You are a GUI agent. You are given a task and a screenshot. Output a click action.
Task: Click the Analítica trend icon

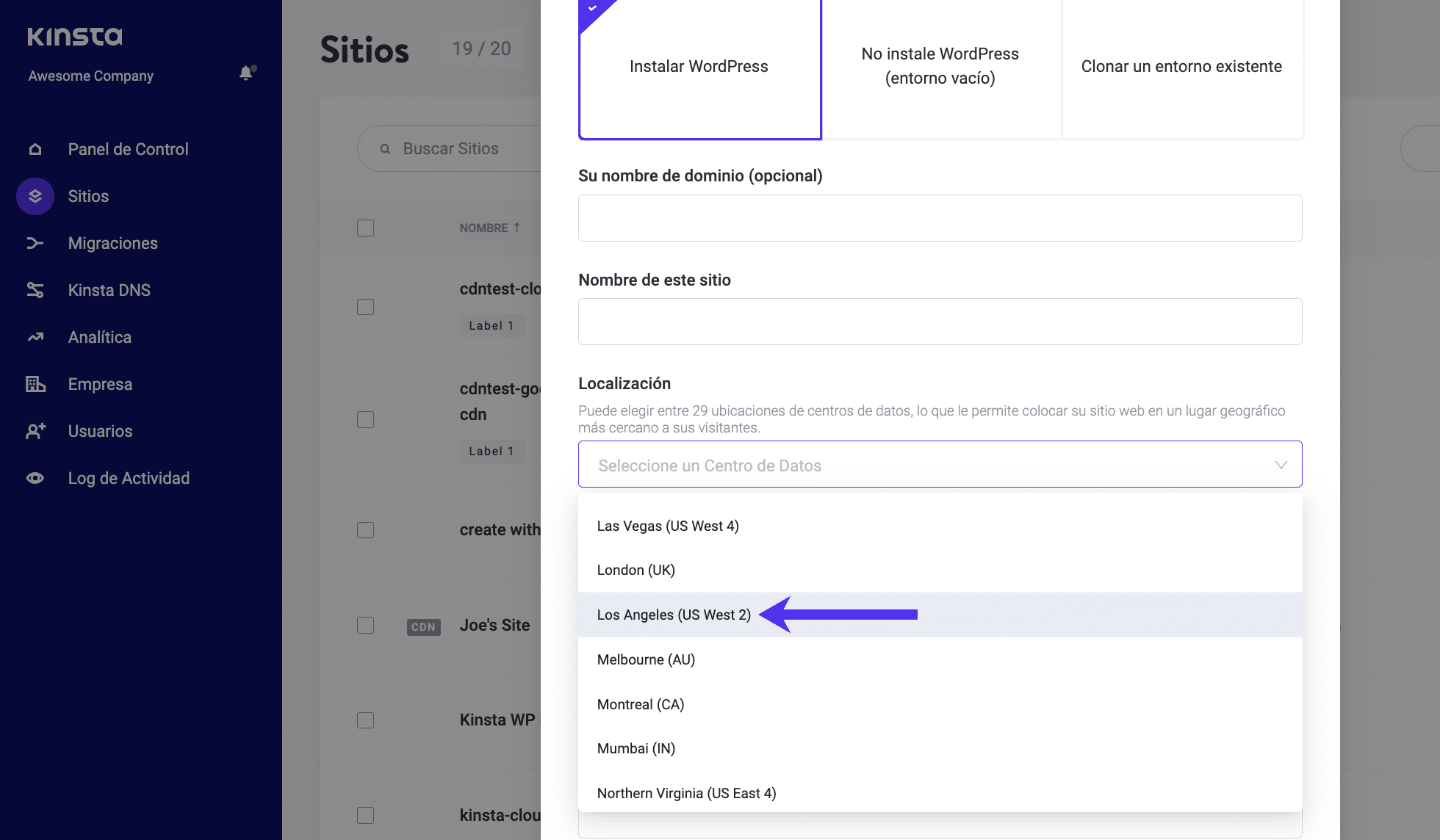coord(35,338)
